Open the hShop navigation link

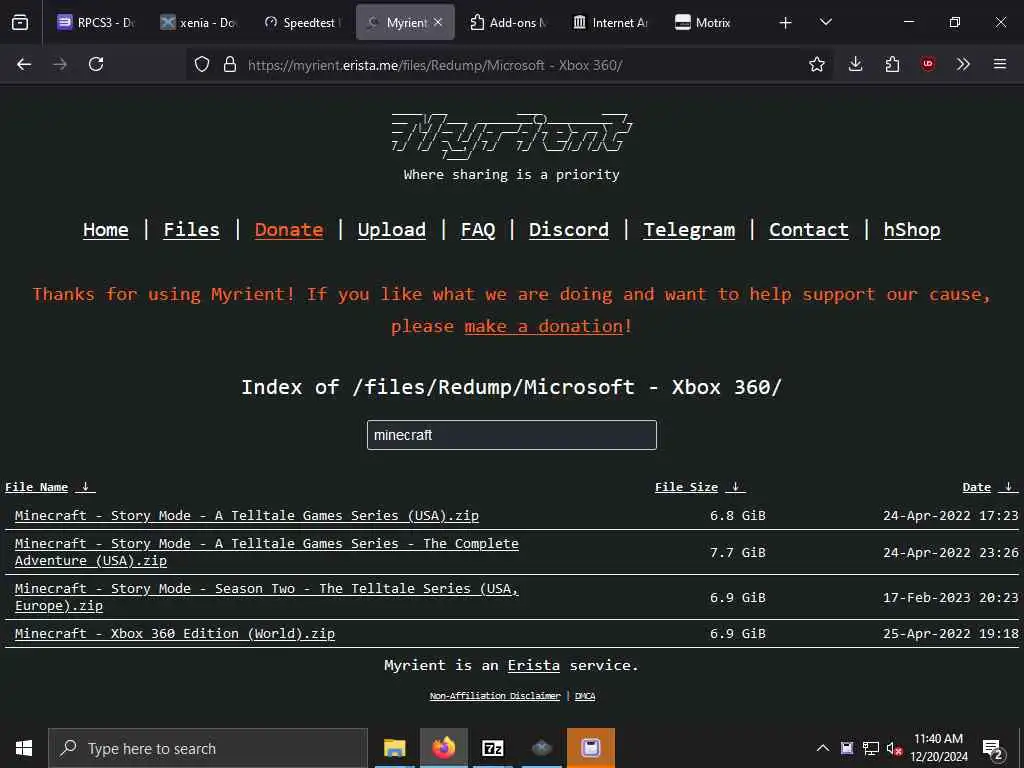(x=912, y=230)
